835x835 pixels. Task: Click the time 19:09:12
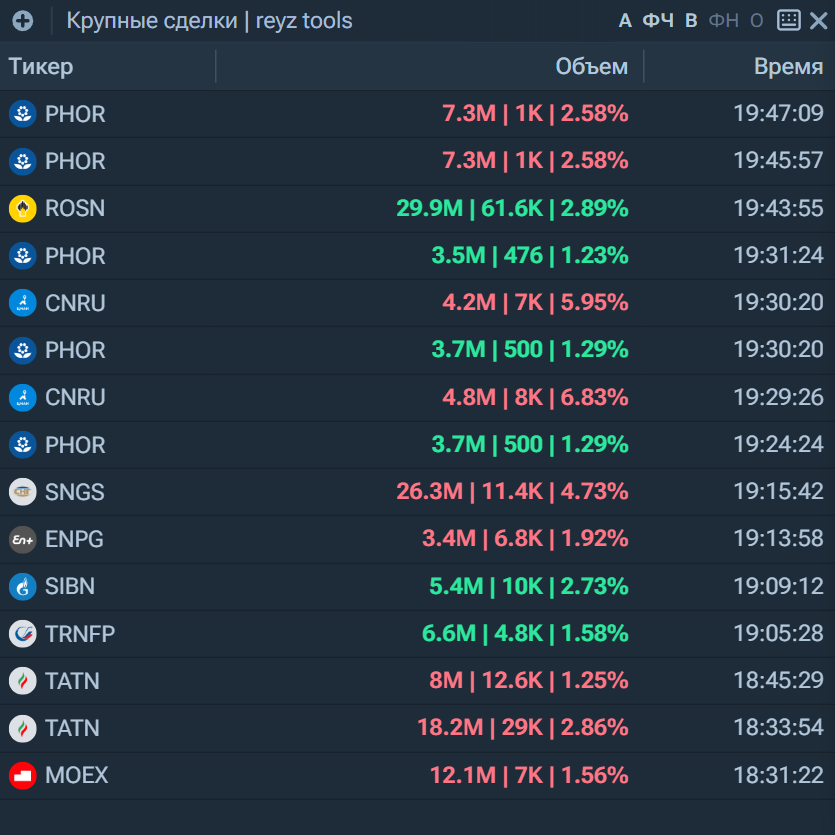[779, 586]
